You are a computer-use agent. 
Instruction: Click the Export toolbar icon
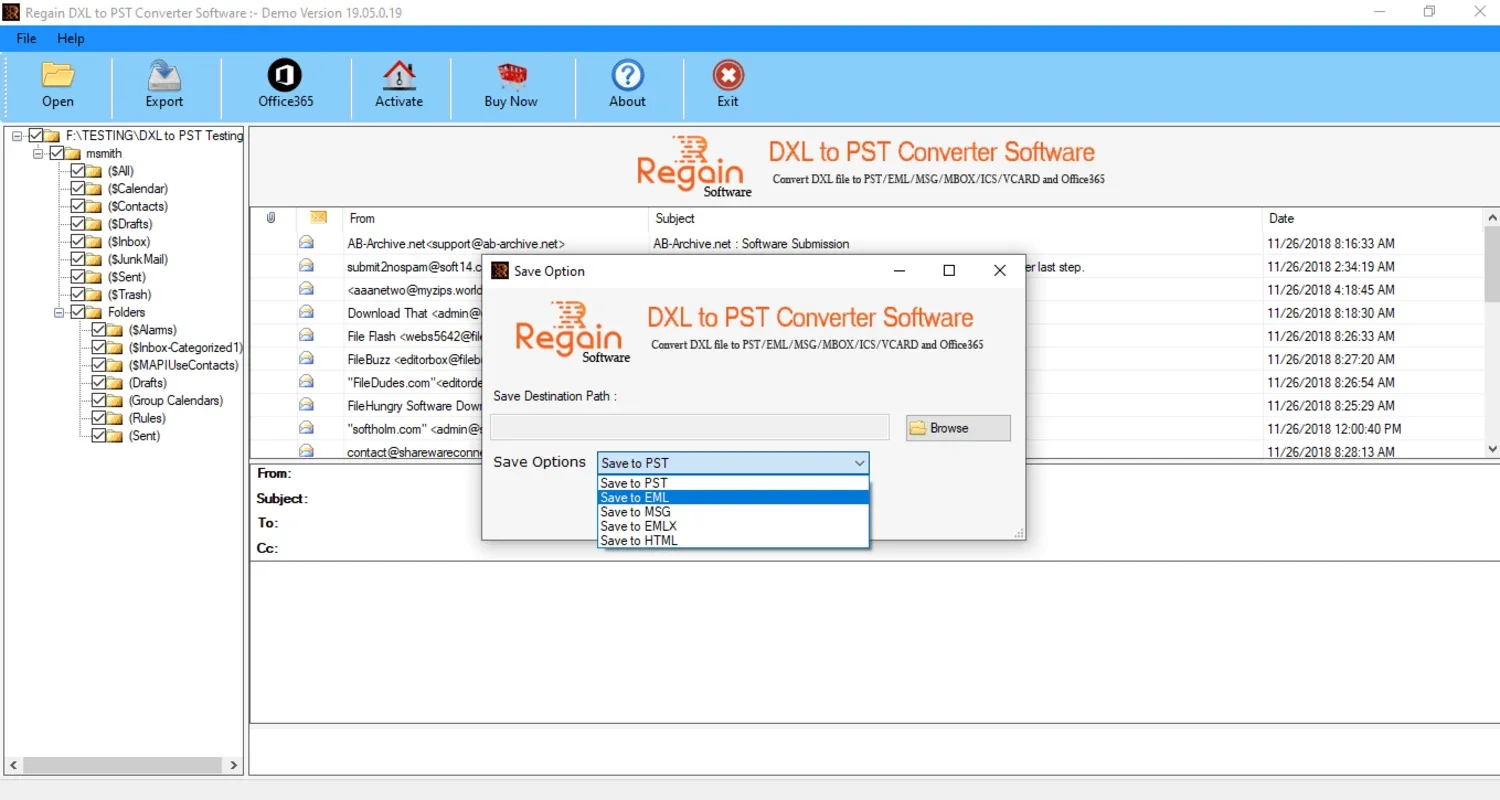[x=164, y=76]
